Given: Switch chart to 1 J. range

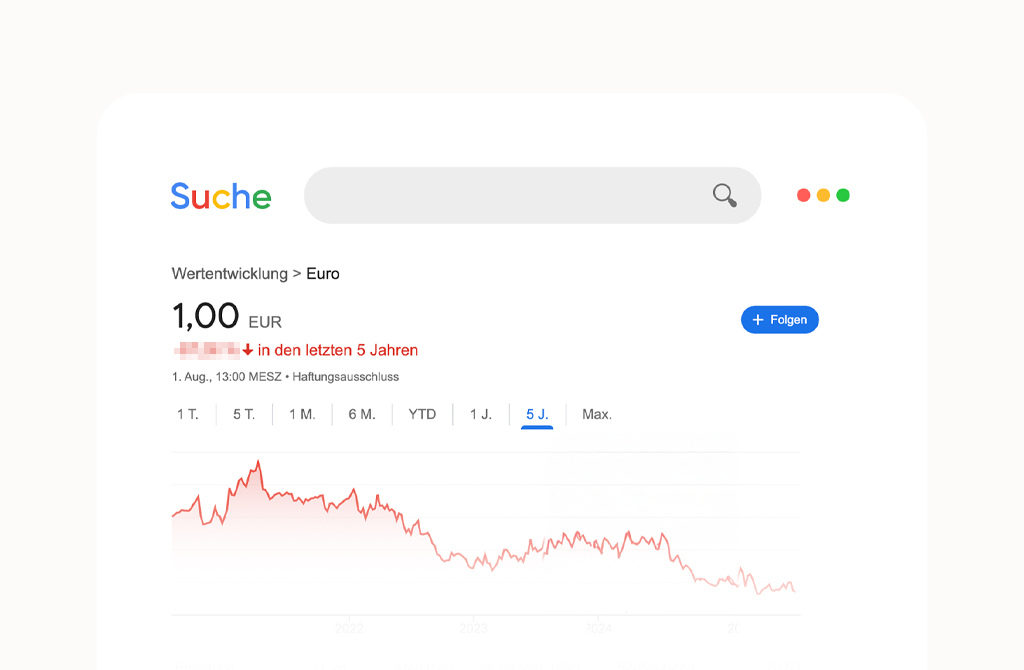Looking at the screenshot, I should (481, 414).
